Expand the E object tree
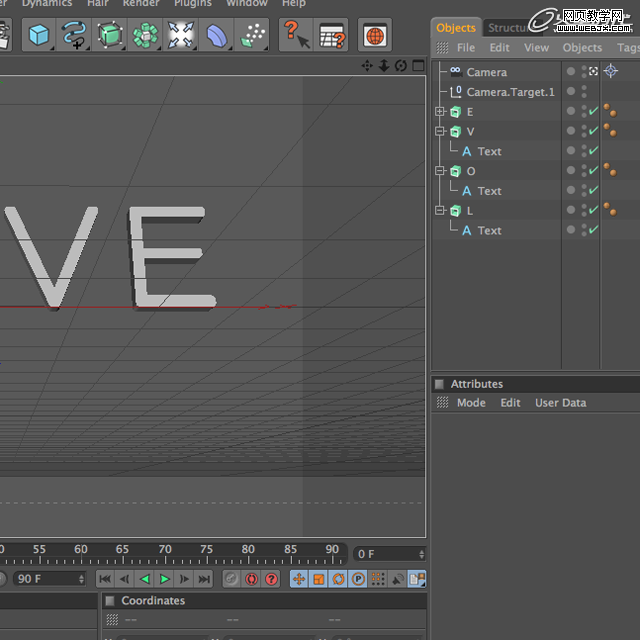Viewport: 640px width, 640px height. (440, 111)
